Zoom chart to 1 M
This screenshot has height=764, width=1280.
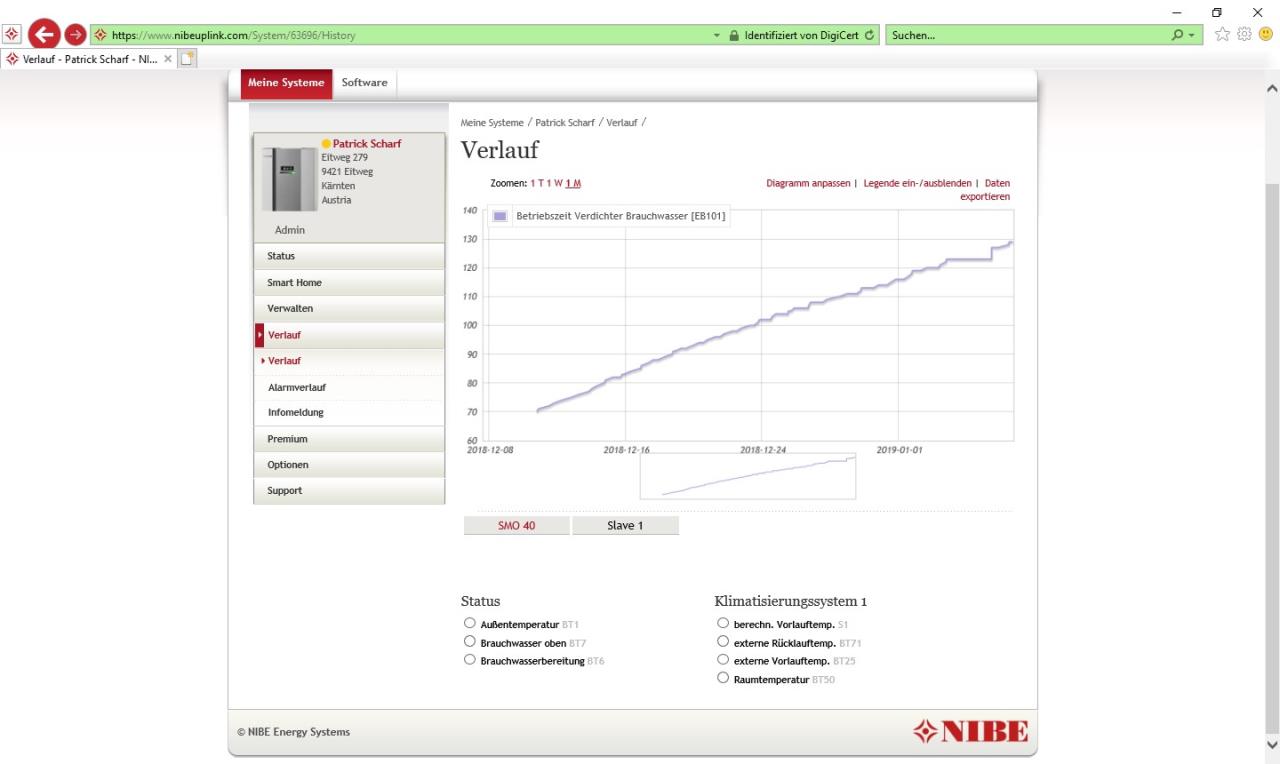tap(573, 184)
